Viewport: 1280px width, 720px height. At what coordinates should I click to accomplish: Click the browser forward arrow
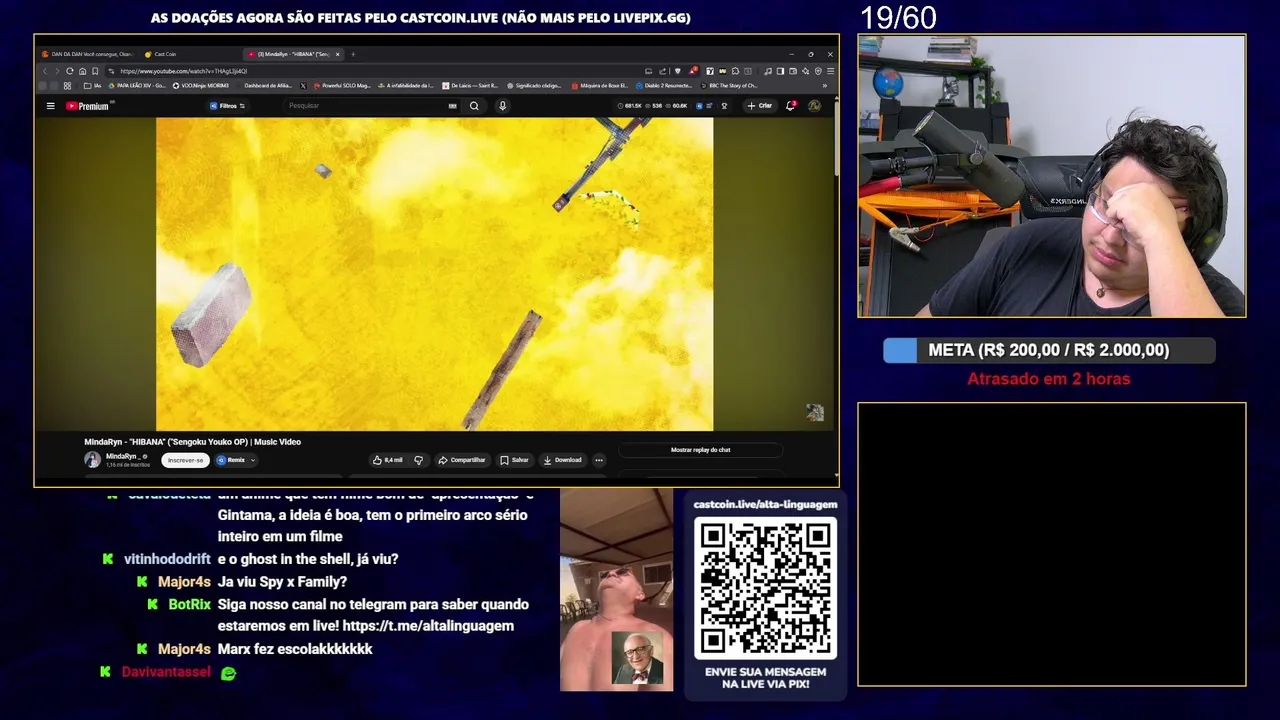click(57, 71)
